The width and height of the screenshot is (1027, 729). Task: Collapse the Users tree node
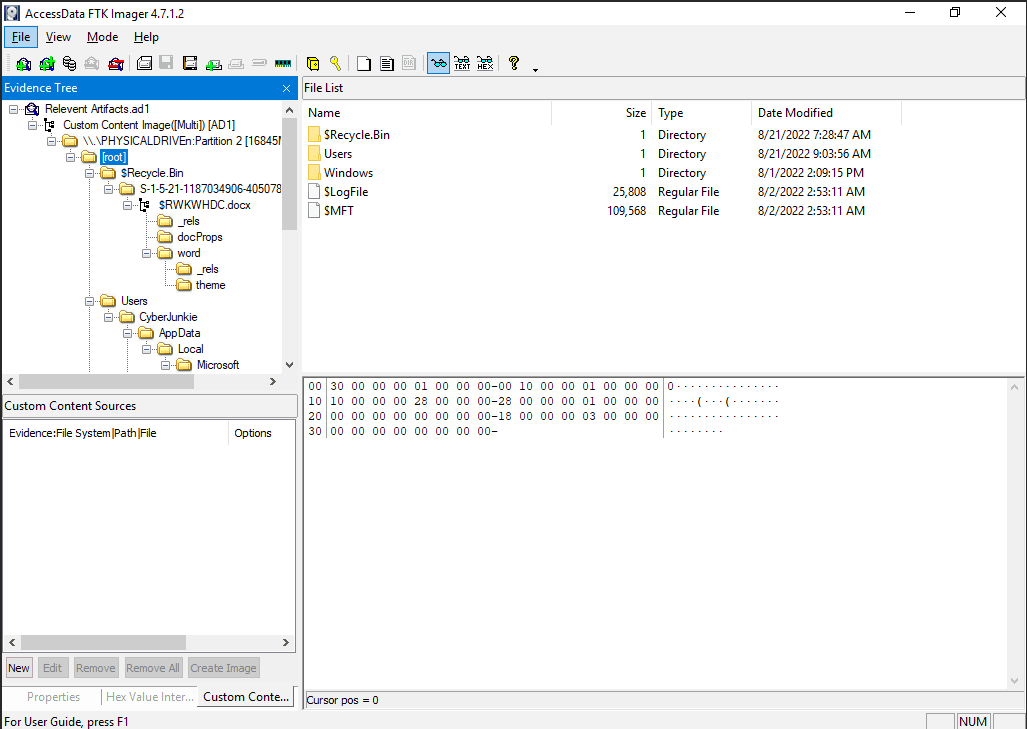coord(90,301)
